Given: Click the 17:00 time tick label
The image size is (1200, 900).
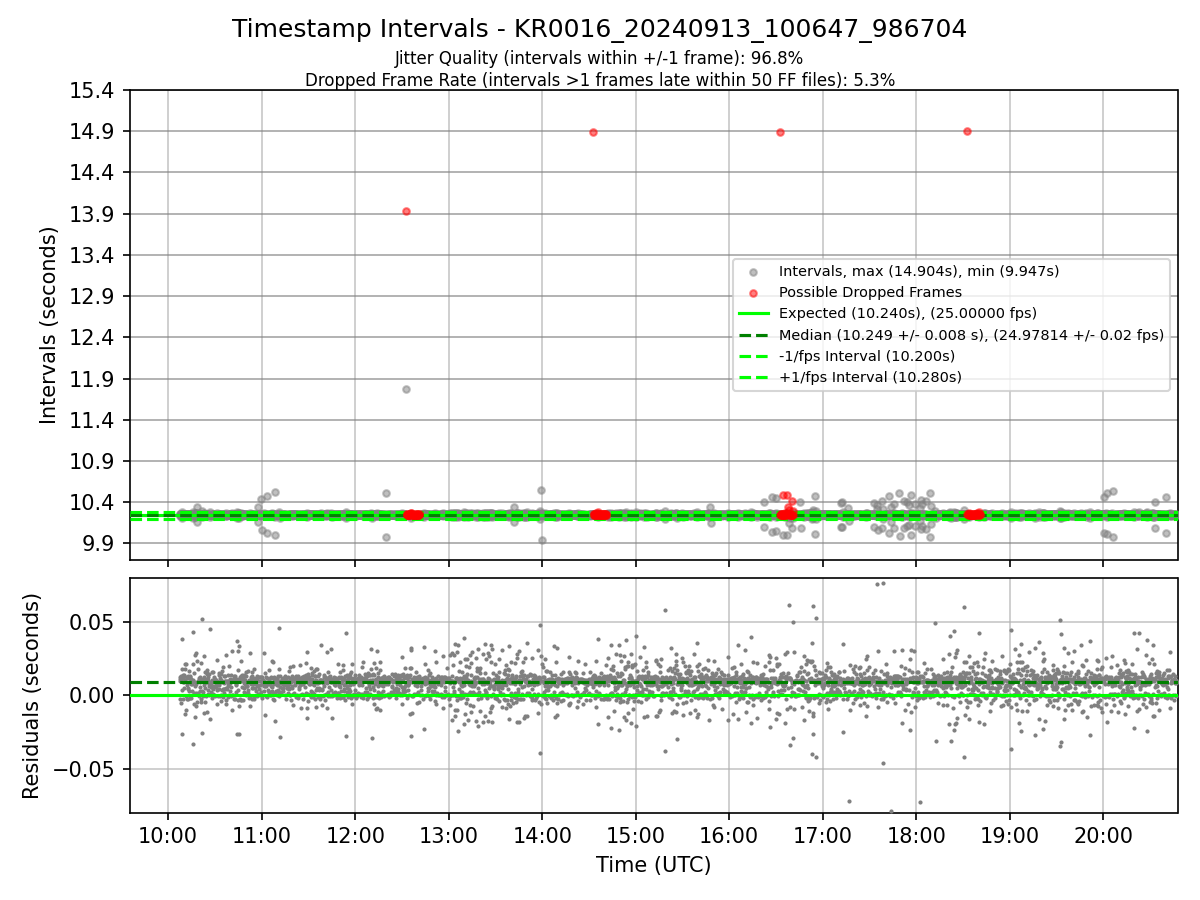Looking at the screenshot, I should (822, 835).
